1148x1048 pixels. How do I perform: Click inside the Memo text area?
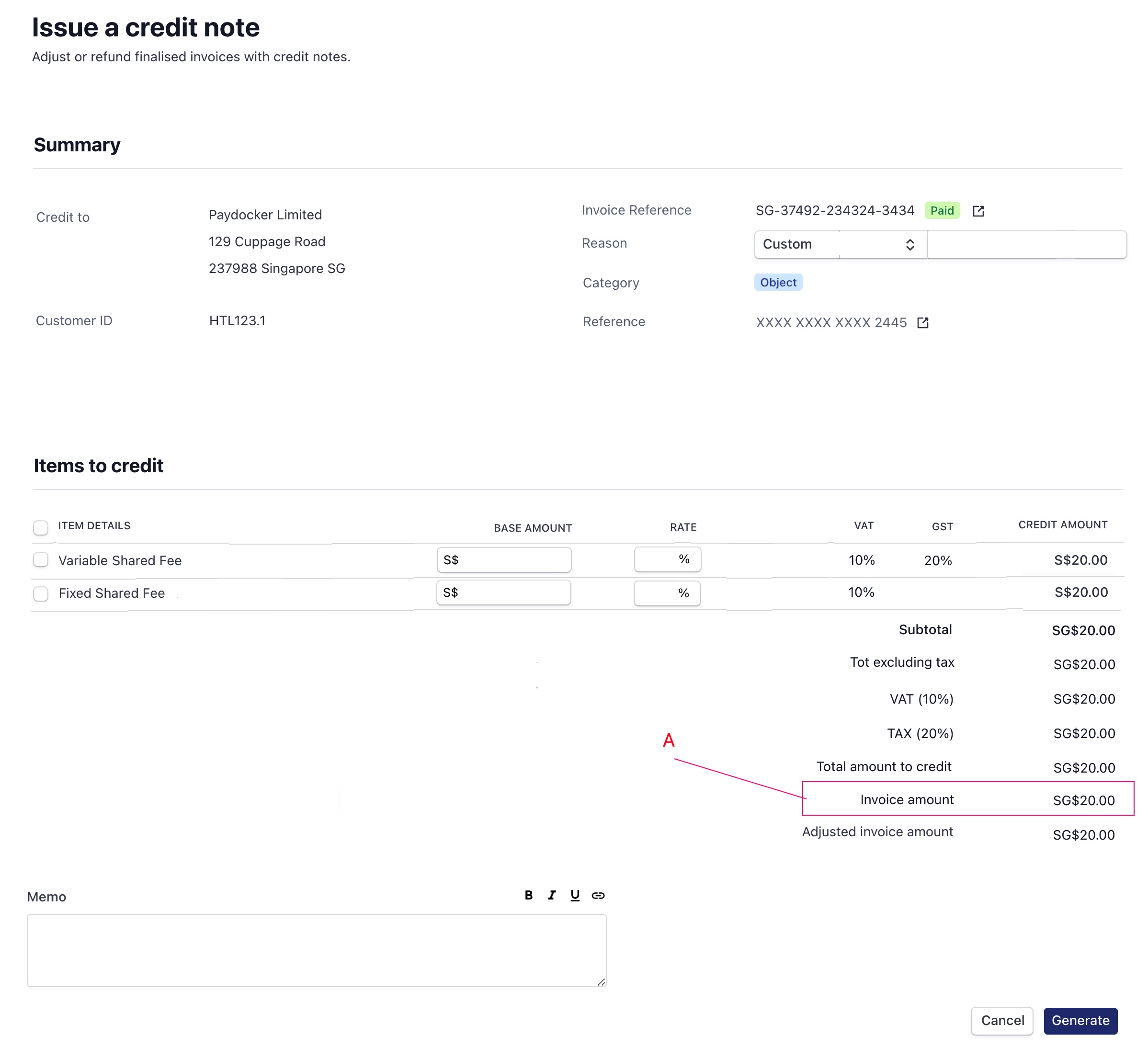click(x=316, y=950)
